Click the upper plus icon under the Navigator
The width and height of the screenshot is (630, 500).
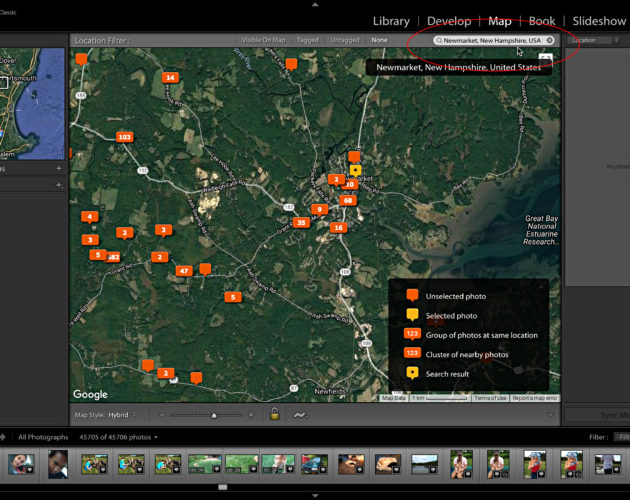pyautogui.click(x=59, y=168)
